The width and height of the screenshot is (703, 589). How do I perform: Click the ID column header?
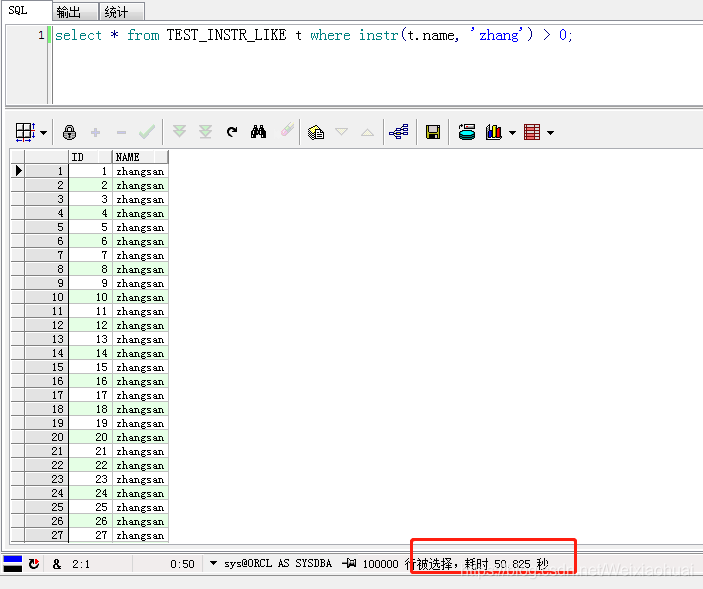tap(88, 157)
